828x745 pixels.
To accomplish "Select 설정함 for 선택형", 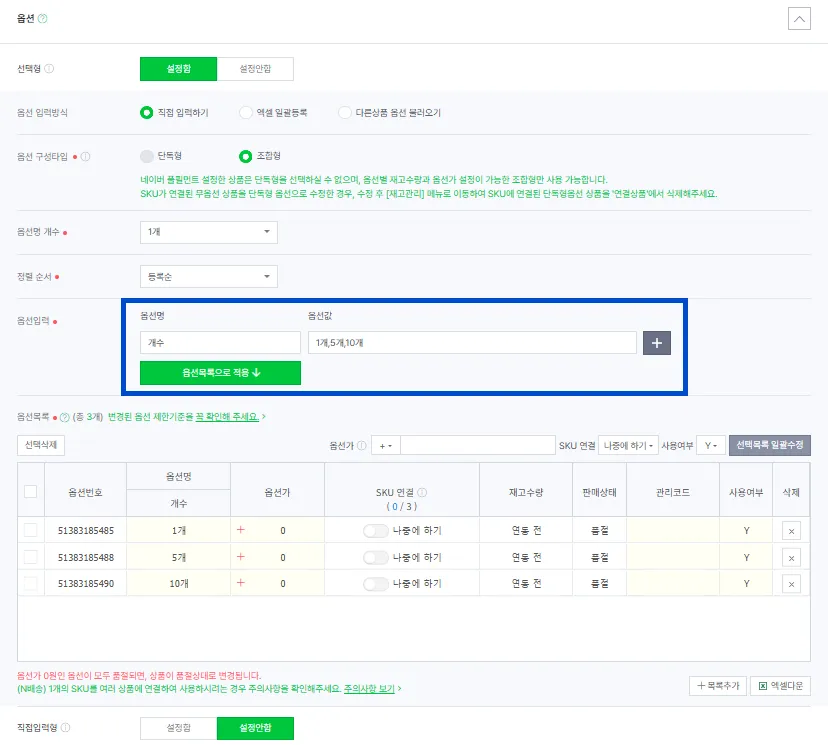I will click(178, 69).
